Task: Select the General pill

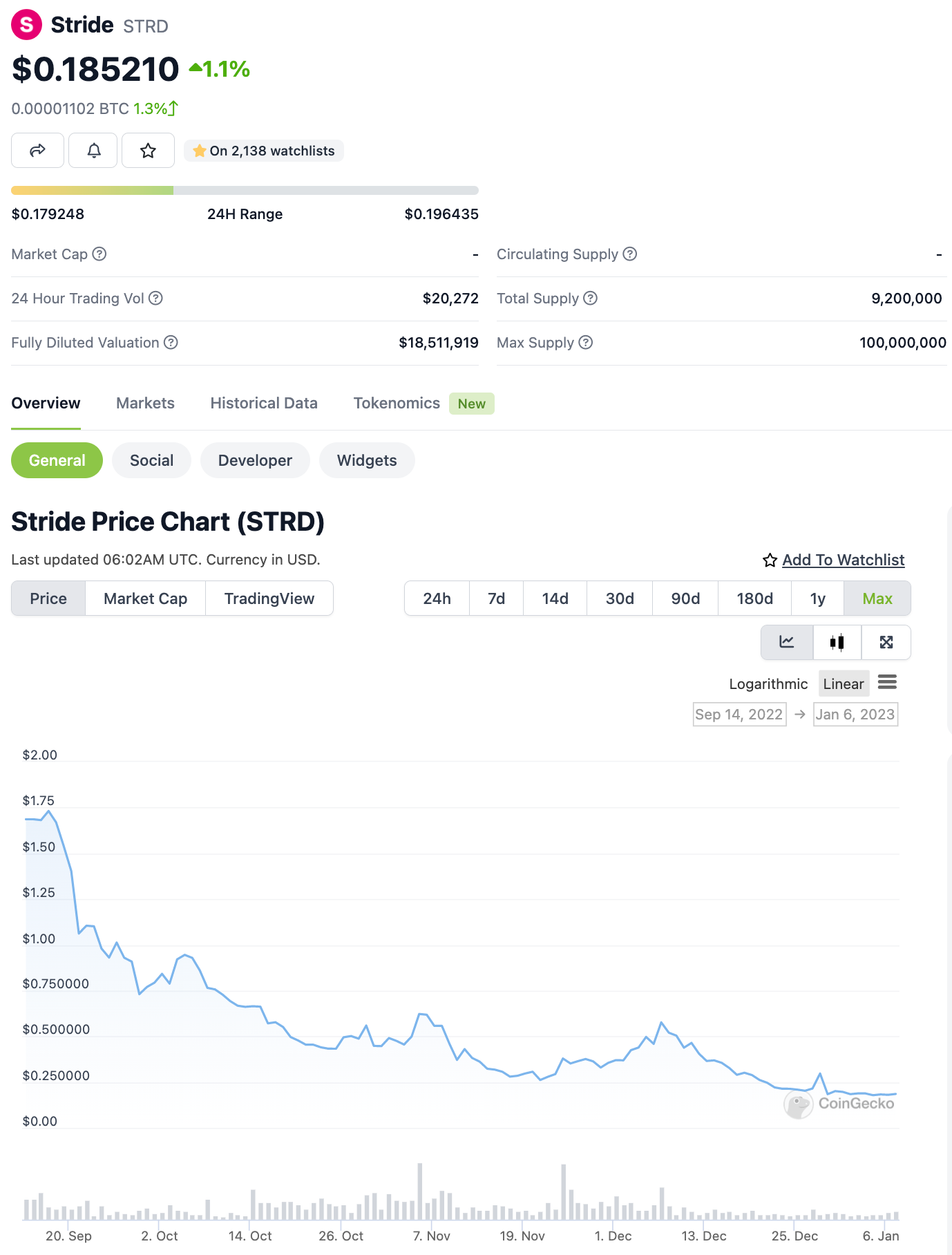Action: point(57,460)
